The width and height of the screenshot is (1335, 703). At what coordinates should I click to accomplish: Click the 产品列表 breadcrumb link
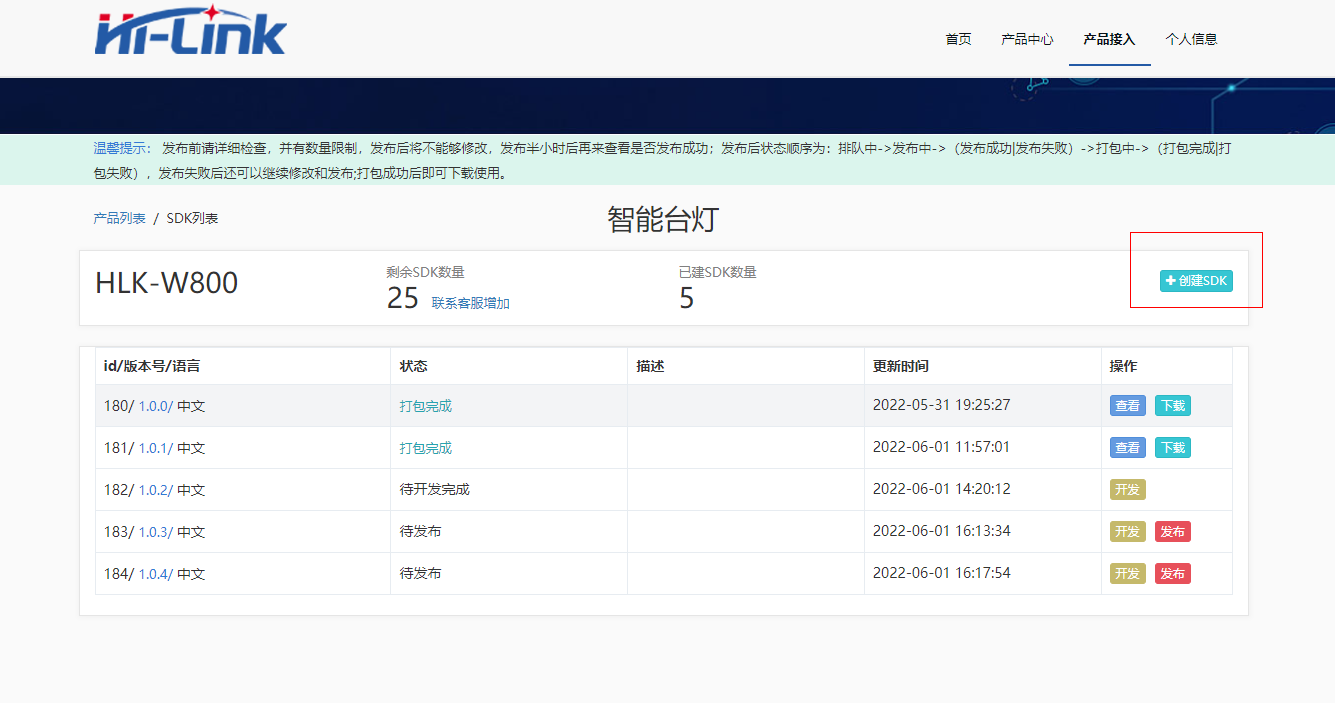(119, 218)
